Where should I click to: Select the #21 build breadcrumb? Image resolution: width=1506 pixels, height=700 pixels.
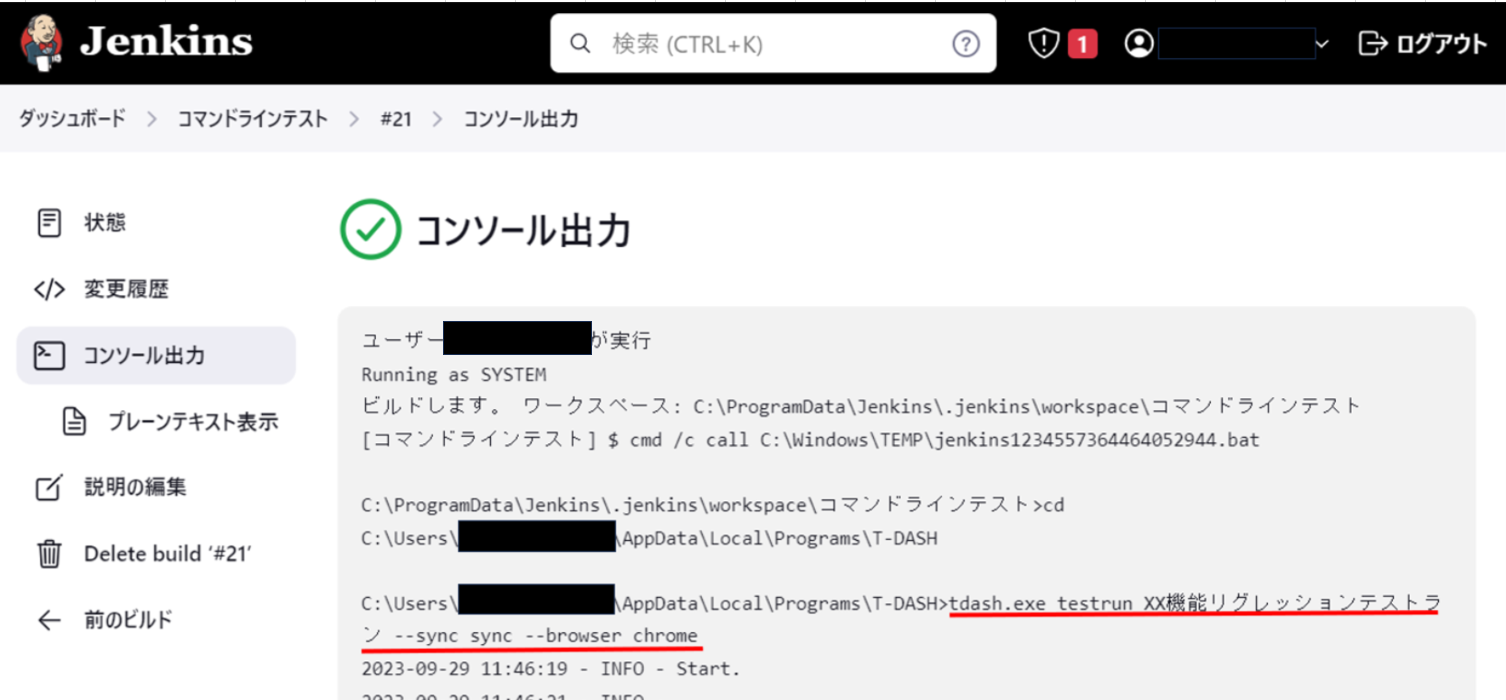(x=396, y=118)
